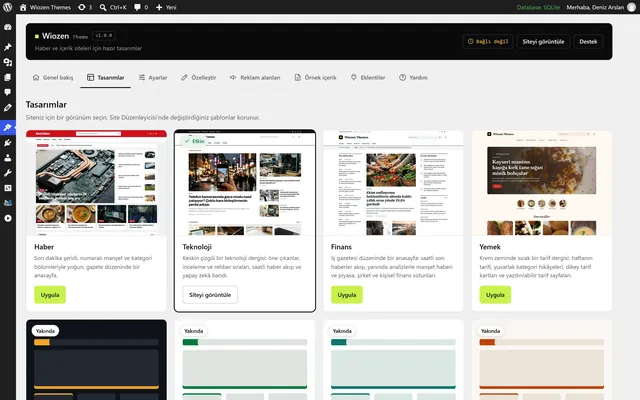Click Siteyi görüntüle under Teknoloji card
The width and height of the screenshot is (640, 400).
click(x=210, y=295)
